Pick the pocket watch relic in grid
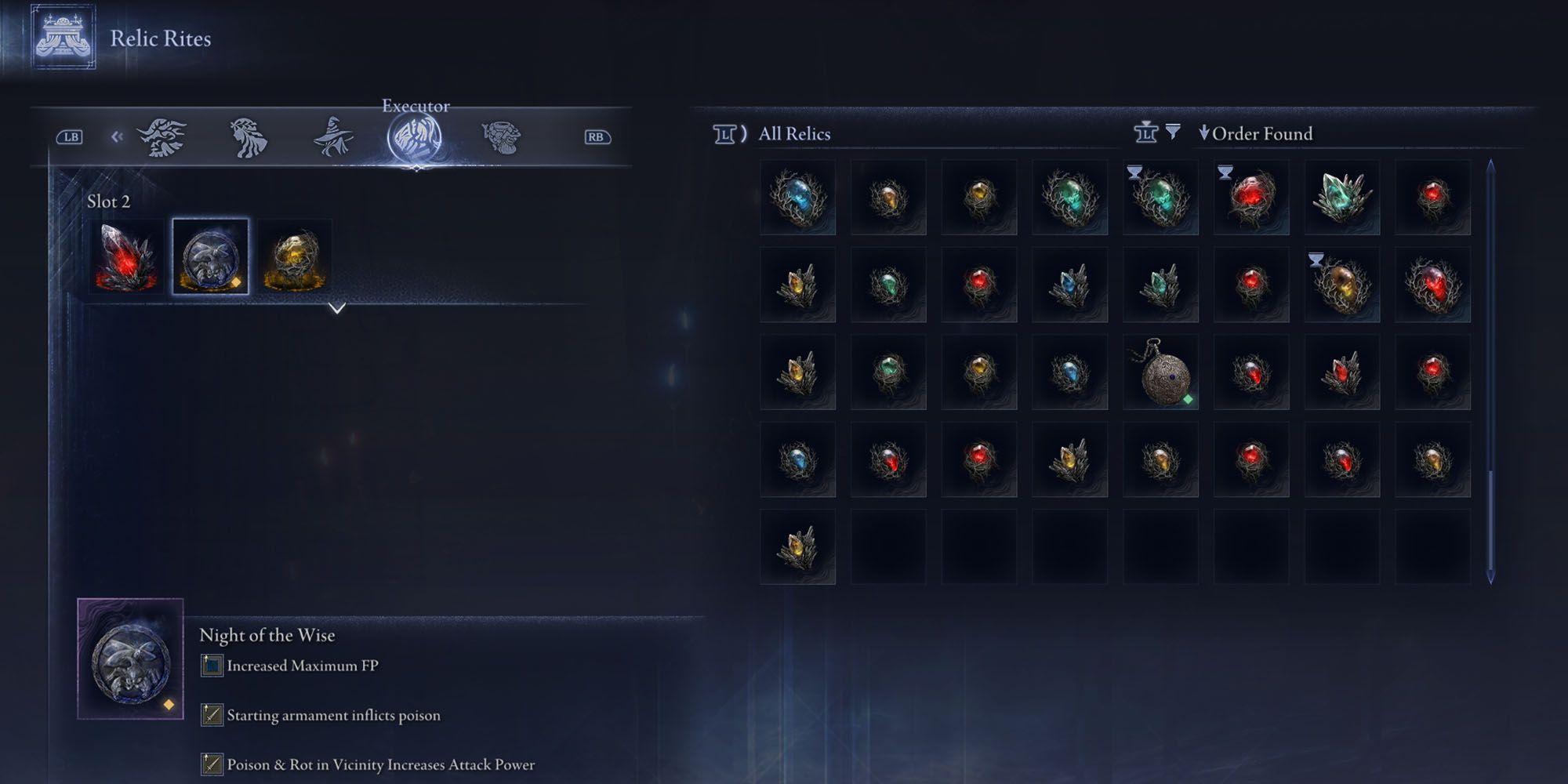 pos(1161,372)
